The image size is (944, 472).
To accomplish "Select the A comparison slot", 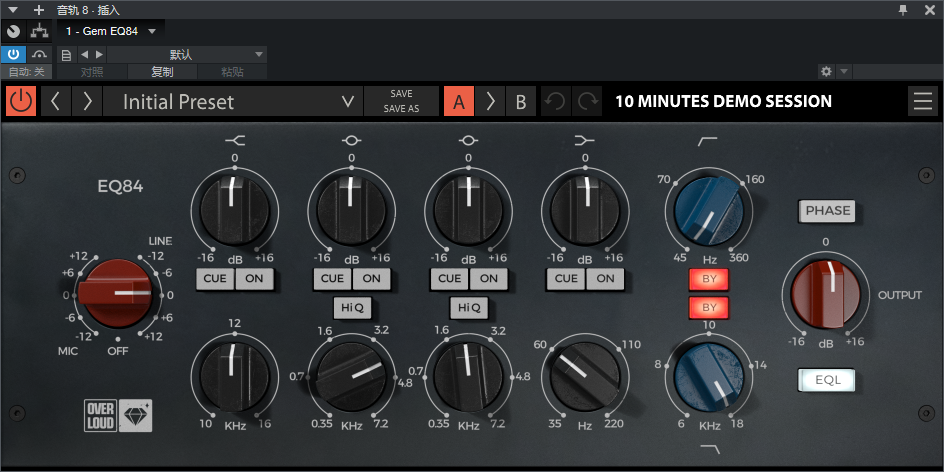I will coord(459,101).
